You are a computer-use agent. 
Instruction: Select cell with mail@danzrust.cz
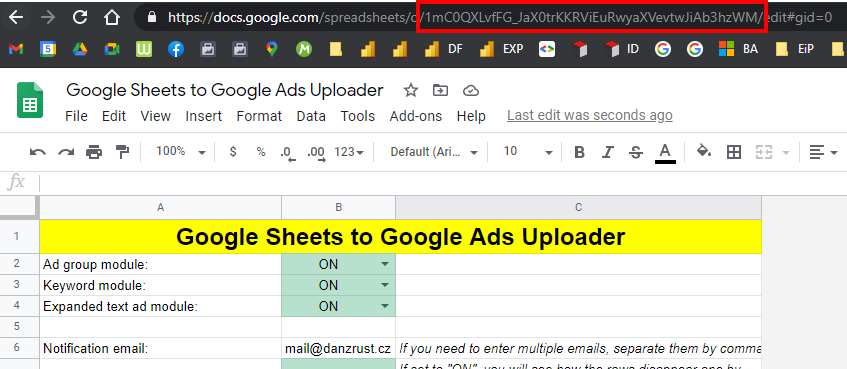pyautogui.click(x=338, y=348)
